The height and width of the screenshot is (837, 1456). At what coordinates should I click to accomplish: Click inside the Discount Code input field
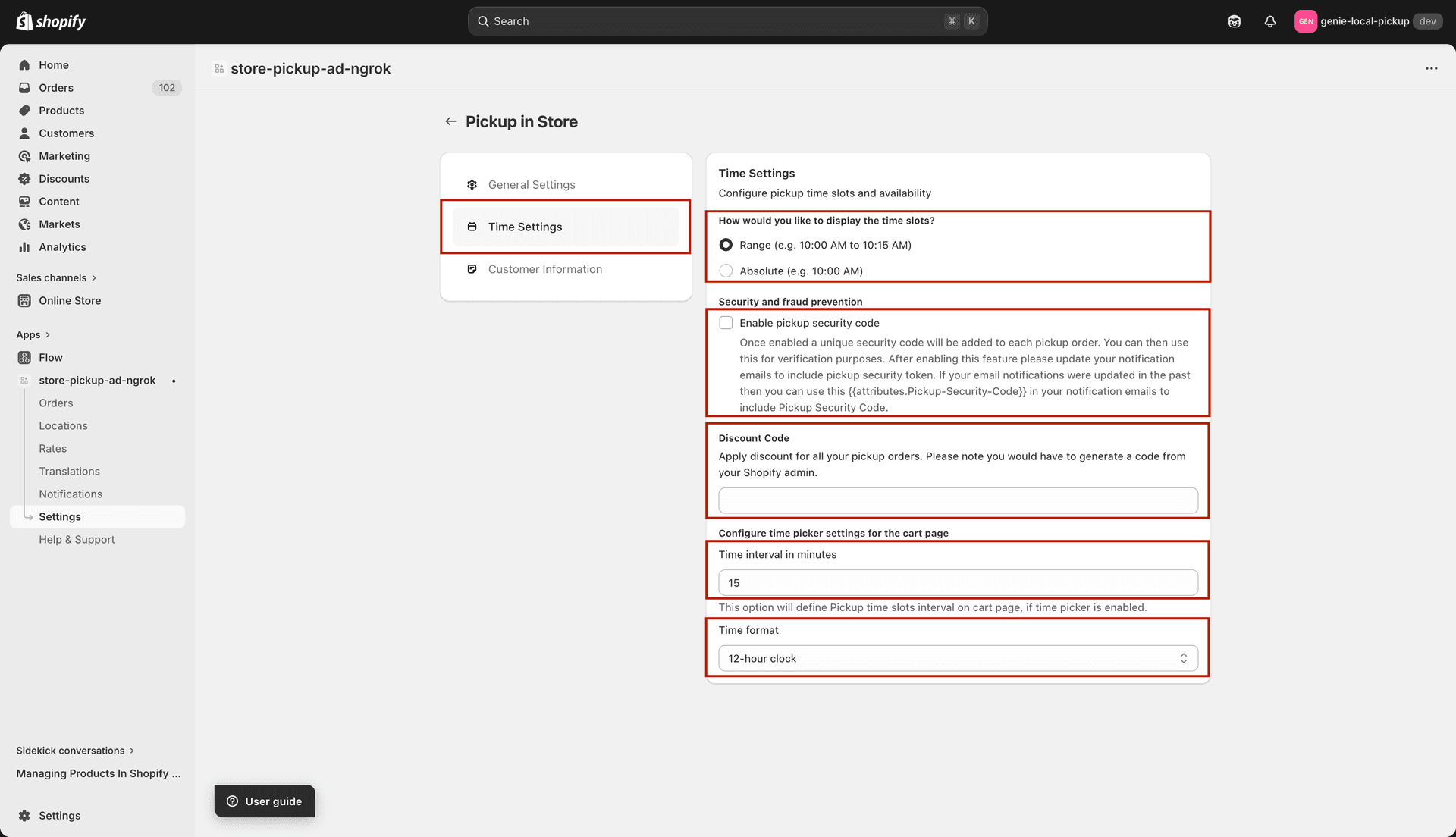(957, 500)
